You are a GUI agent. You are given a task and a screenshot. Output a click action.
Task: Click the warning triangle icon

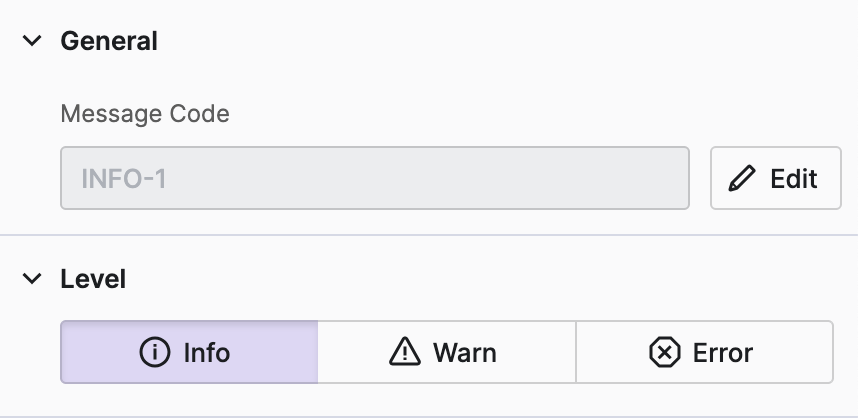coord(405,352)
